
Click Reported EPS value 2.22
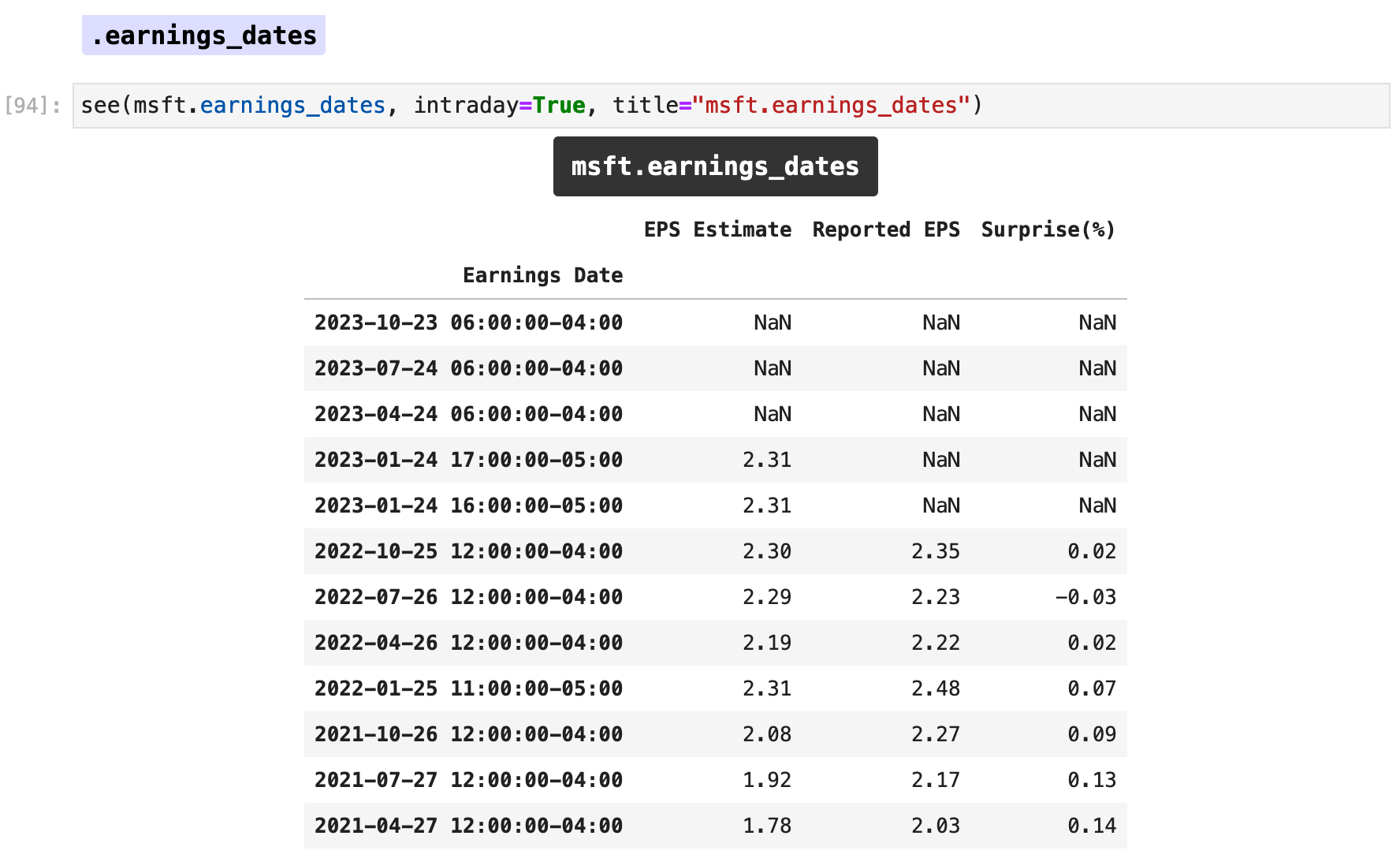[x=936, y=643]
